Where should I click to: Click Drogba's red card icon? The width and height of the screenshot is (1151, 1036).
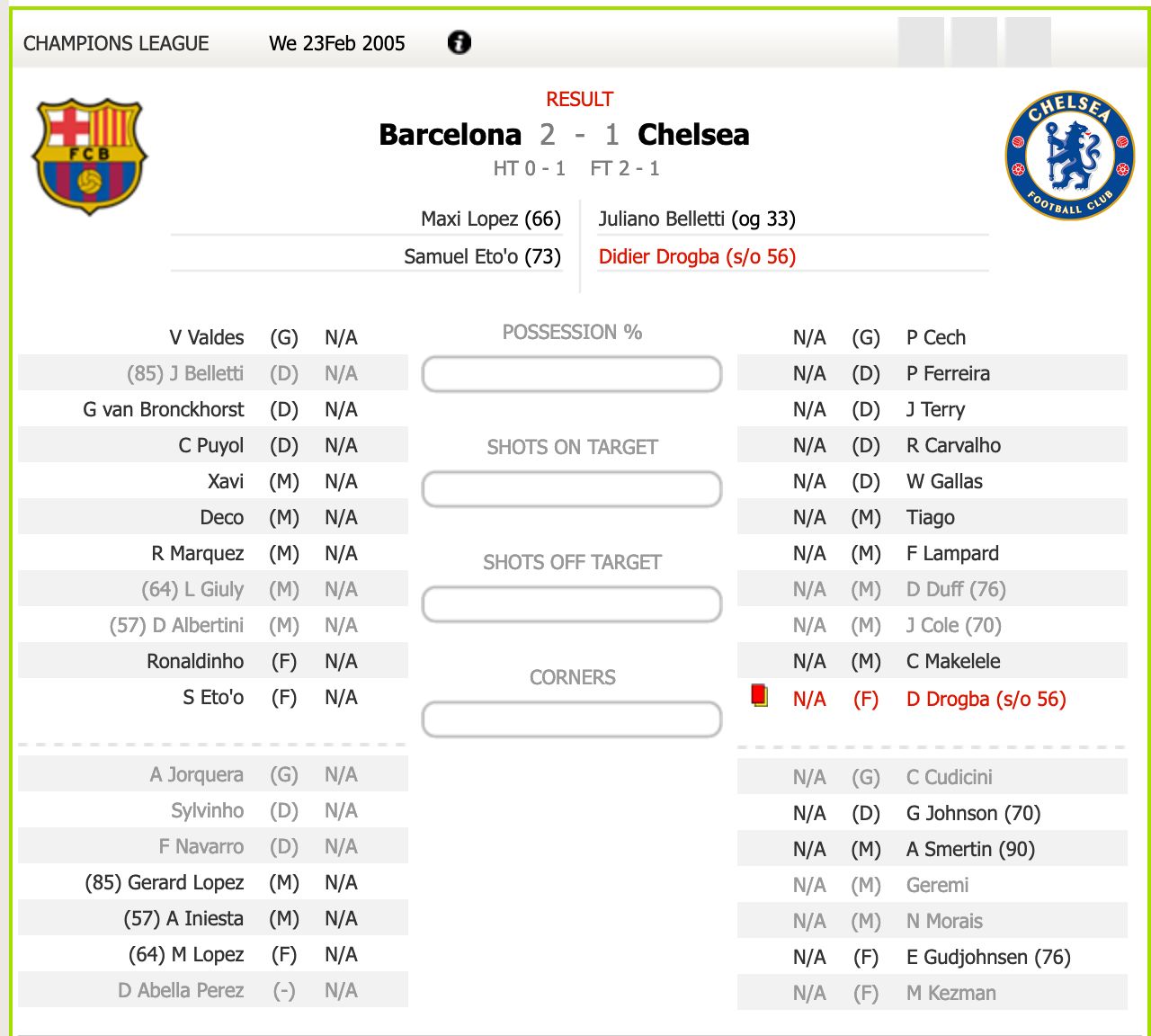(x=760, y=696)
